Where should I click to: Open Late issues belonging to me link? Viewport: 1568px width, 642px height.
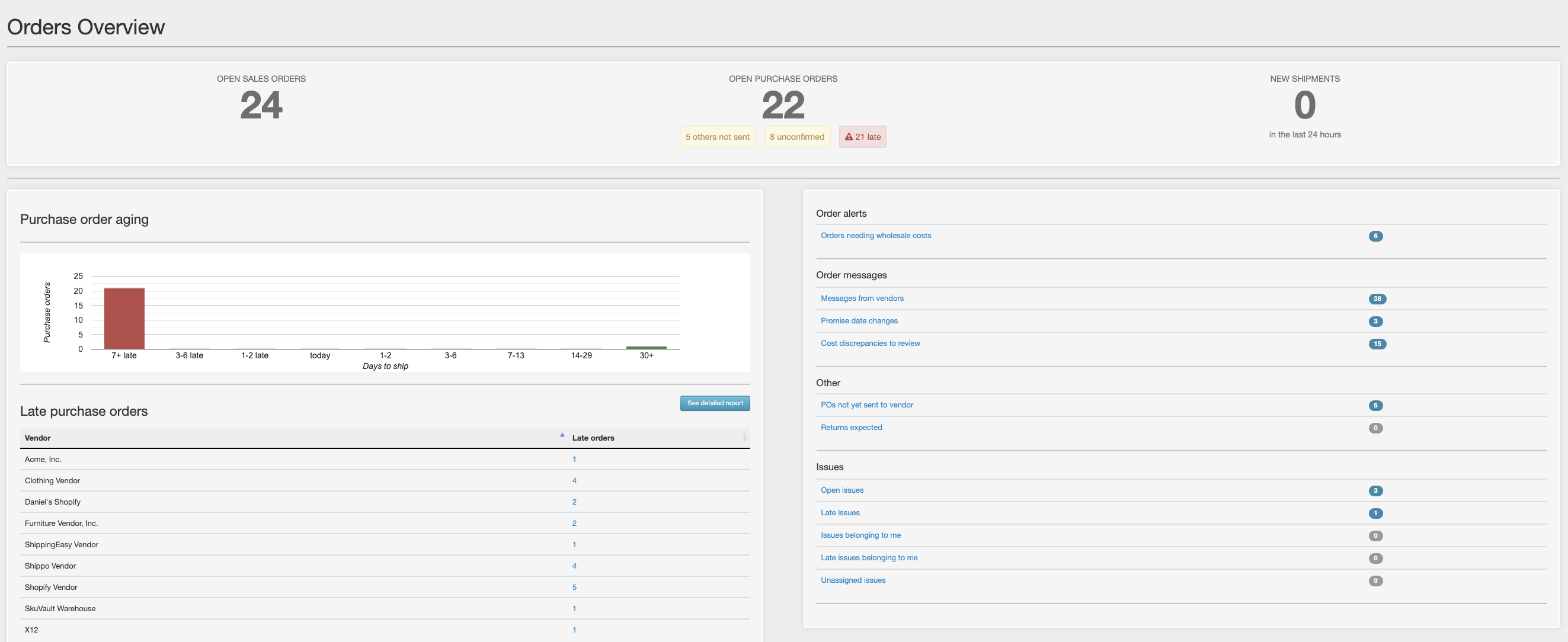pyautogui.click(x=869, y=557)
